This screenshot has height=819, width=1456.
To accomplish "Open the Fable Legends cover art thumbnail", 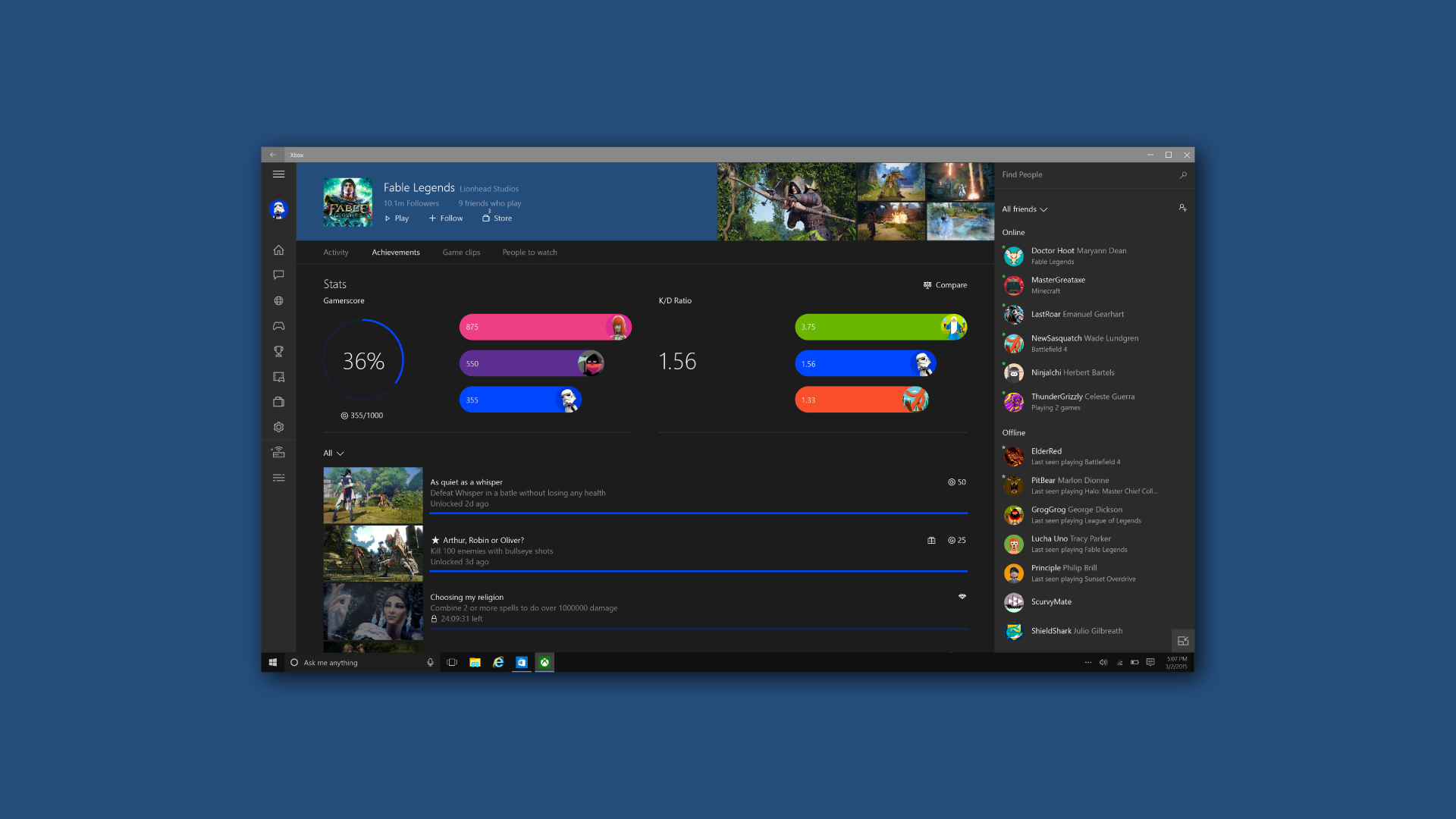I will [x=347, y=202].
